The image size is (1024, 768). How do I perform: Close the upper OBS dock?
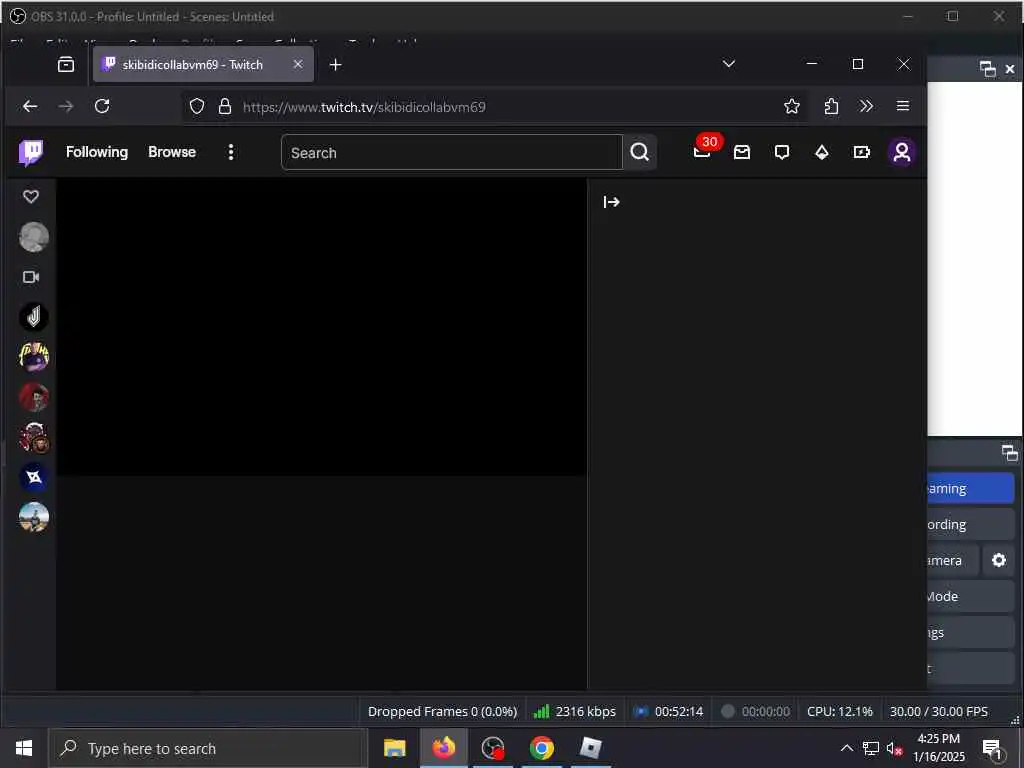[x=1010, y=69]
